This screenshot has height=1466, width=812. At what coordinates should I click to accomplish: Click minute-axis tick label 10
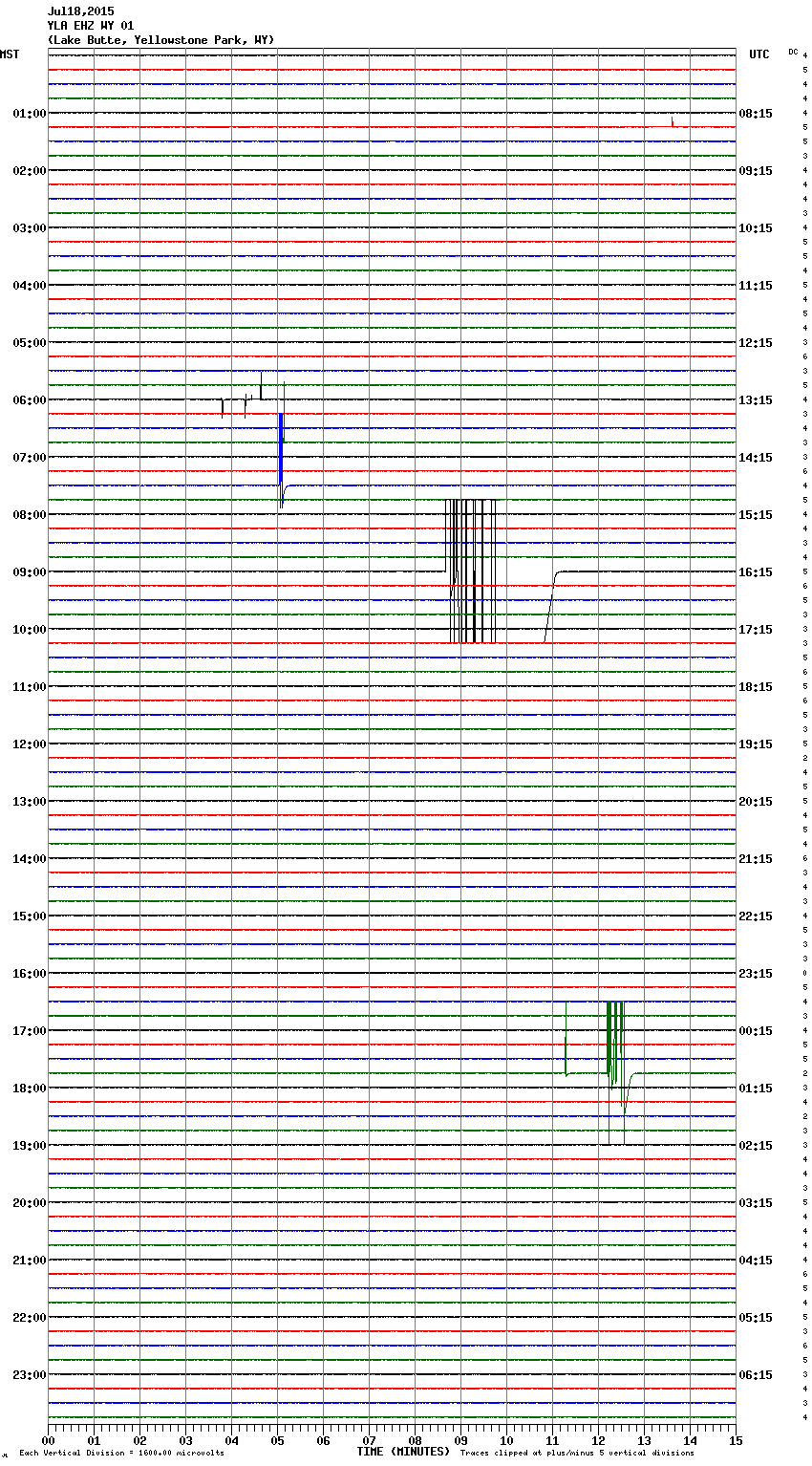506,1440
